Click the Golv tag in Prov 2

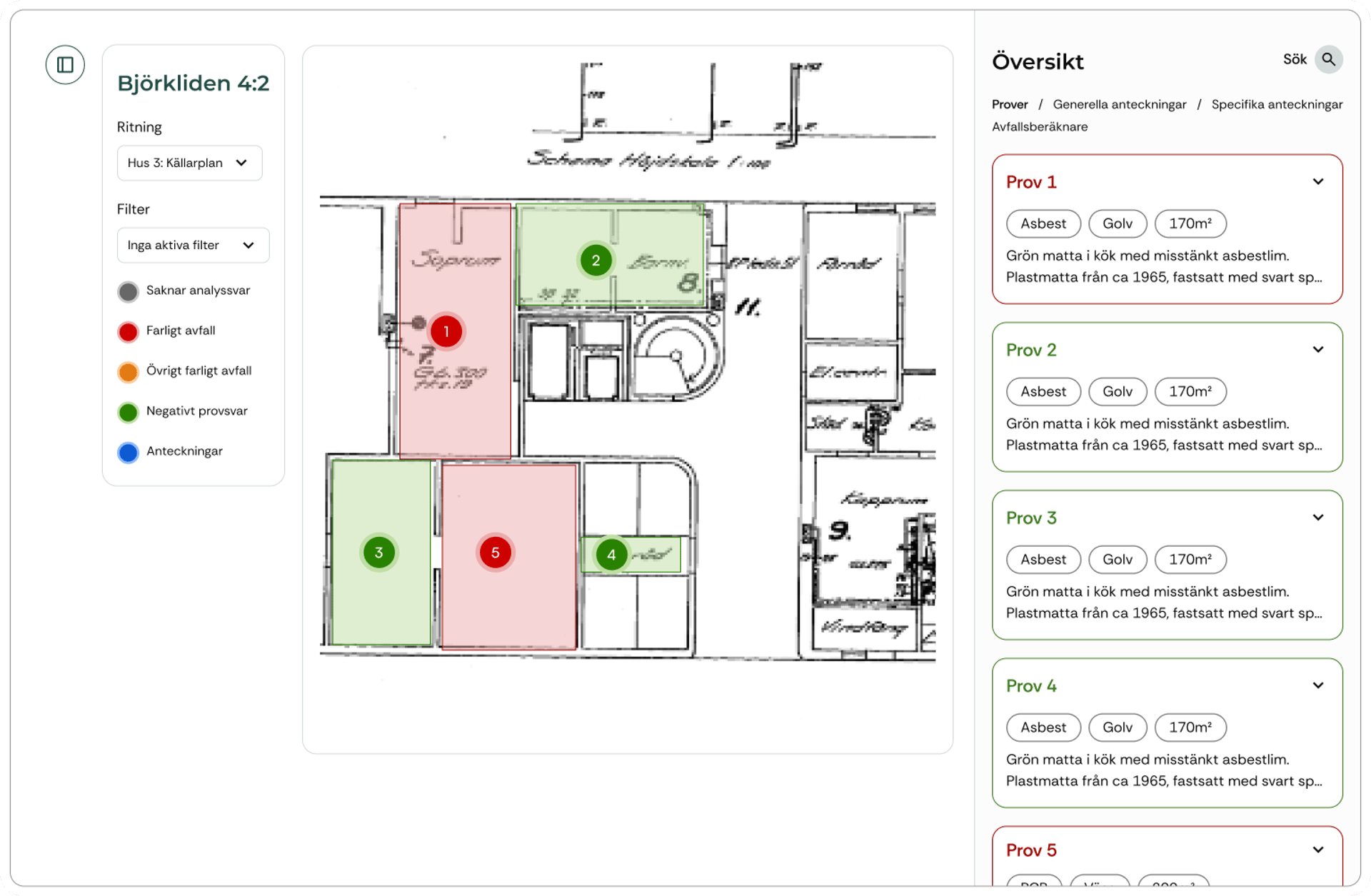pos(1118,391)
